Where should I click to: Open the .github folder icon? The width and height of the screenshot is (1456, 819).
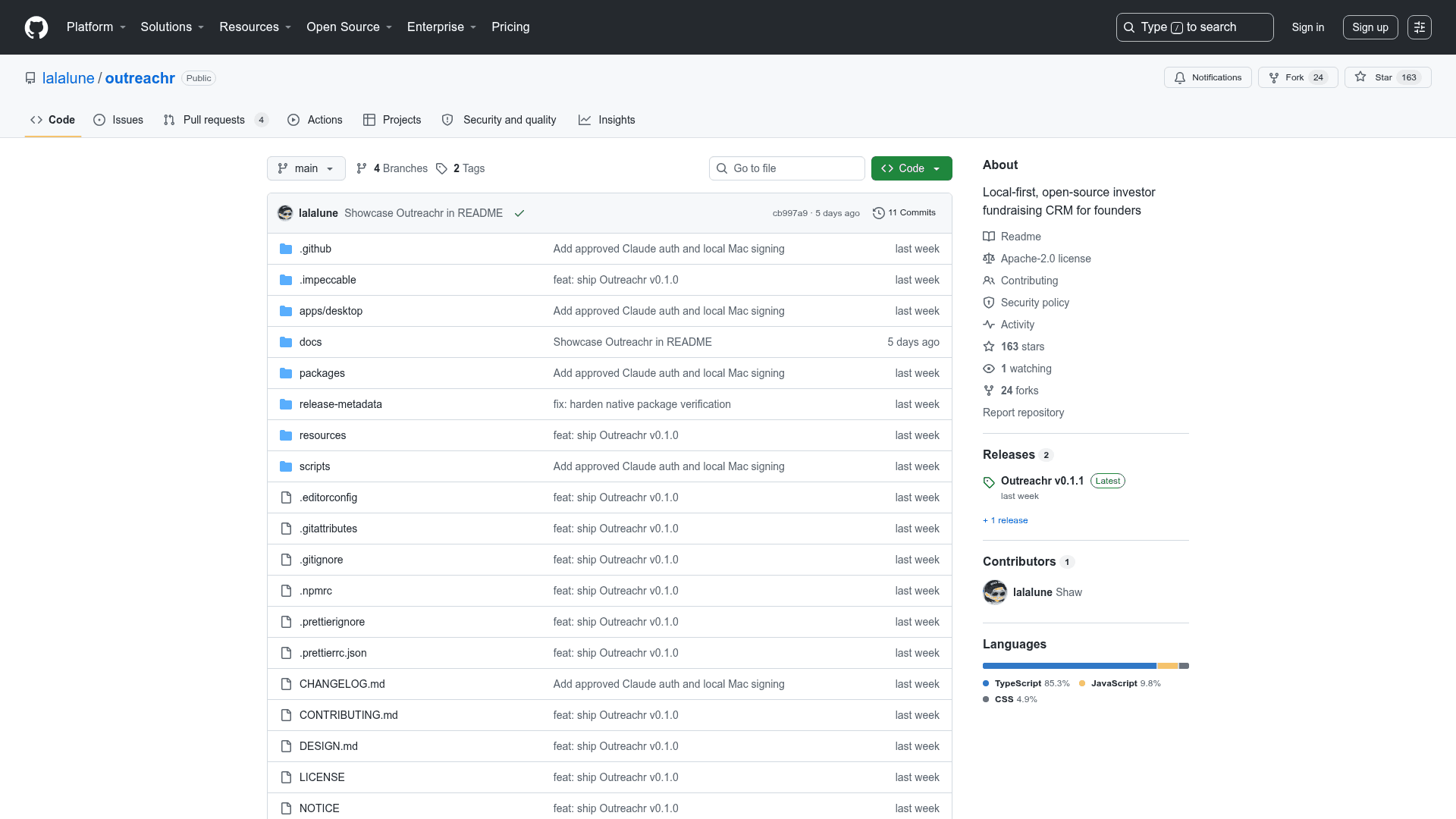point(286,249)
